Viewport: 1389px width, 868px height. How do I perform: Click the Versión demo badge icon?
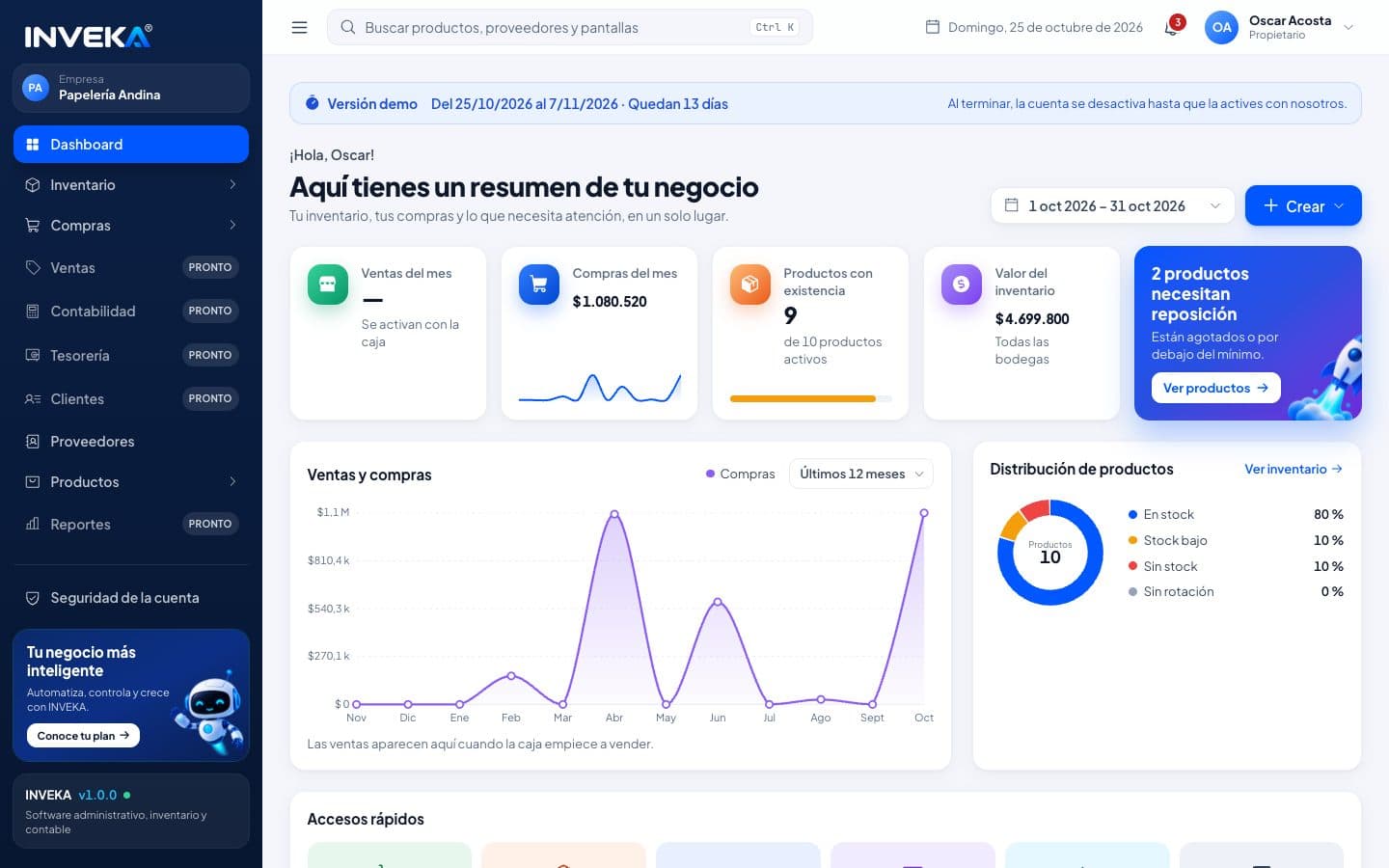click(x=313, y=103)
